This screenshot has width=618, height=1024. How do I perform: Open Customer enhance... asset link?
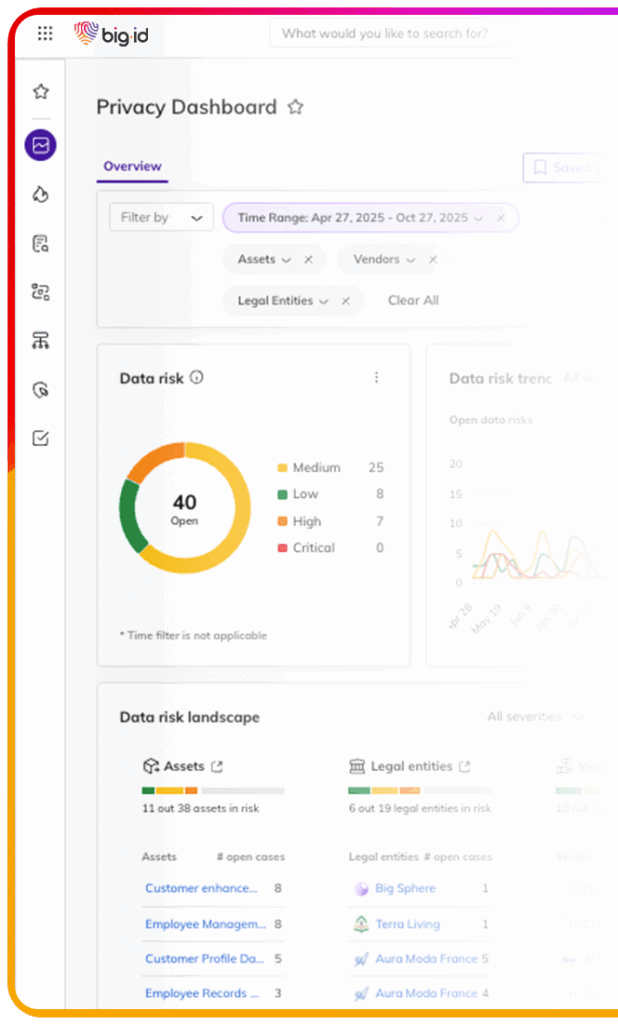click(x=201, y=888)
